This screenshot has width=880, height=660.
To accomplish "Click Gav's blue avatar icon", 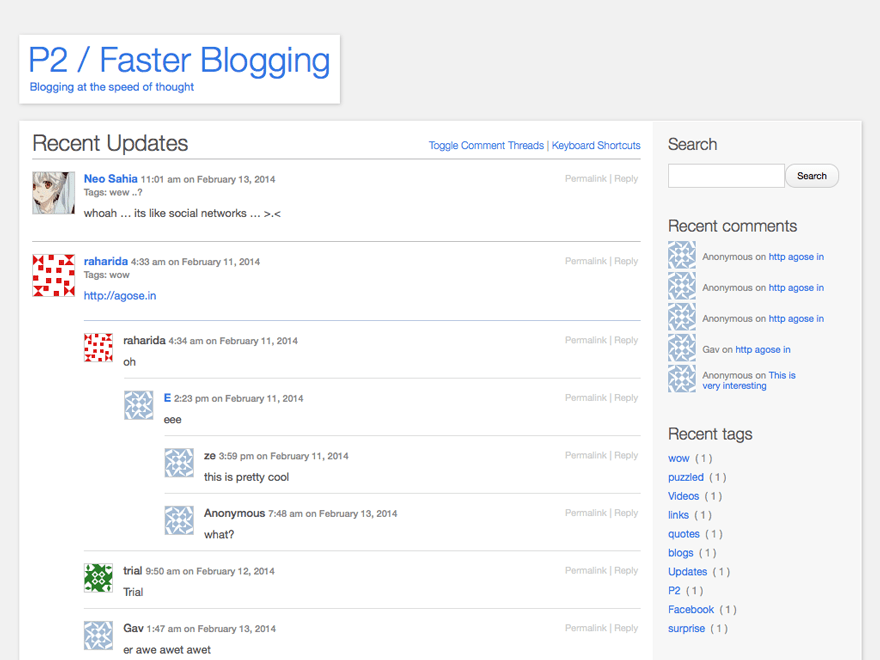I will [98, 636].
